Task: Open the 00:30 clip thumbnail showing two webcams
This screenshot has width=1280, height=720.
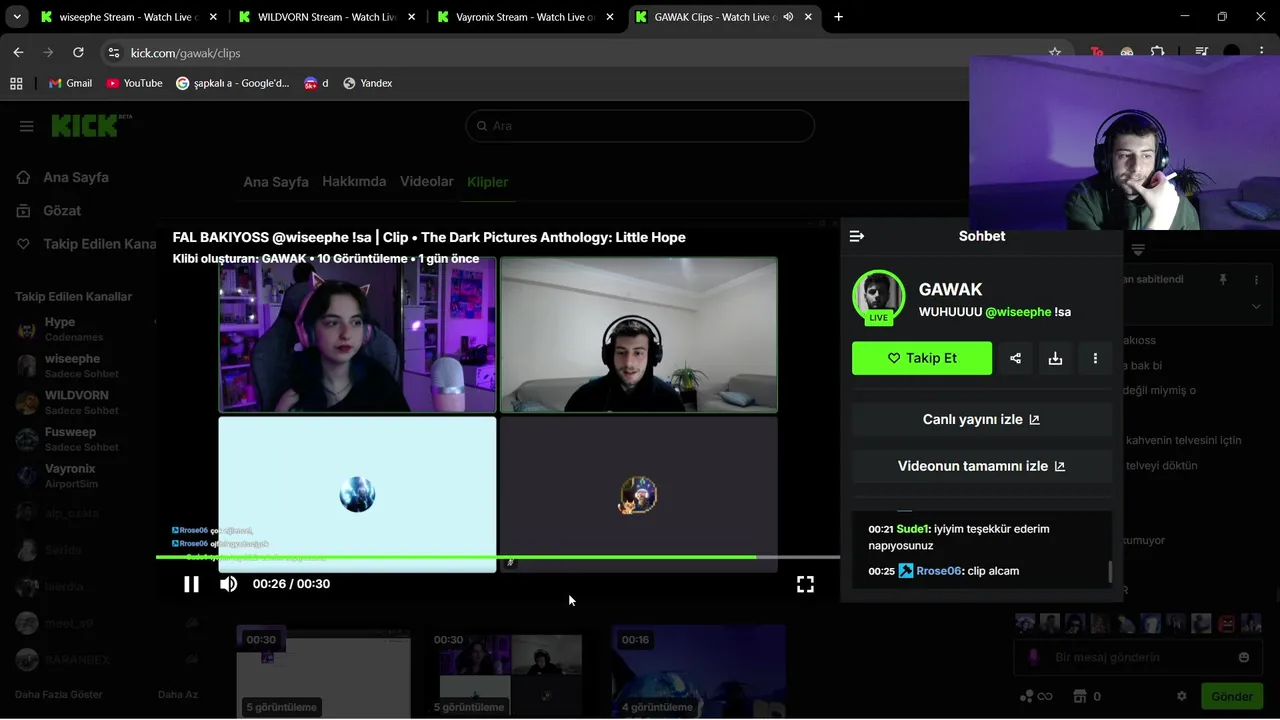Action: (511, 672)
